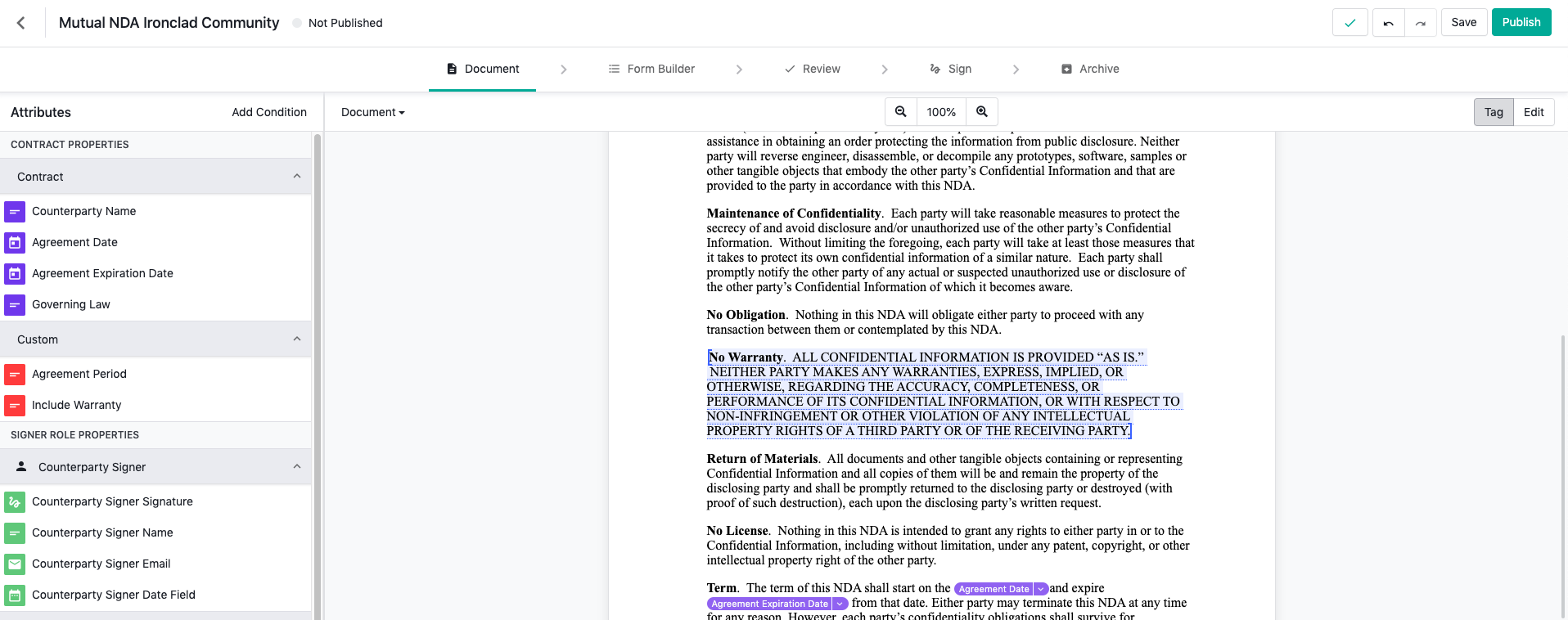Go to the Review tab

[813, 70]
